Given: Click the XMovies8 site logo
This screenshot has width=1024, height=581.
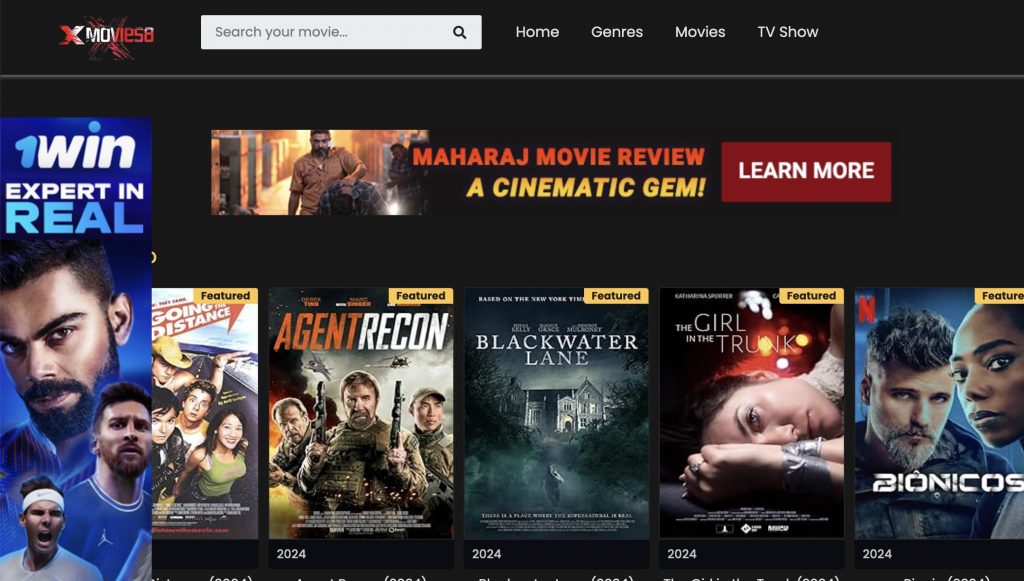Looking at the screenshot, I should pos(106,36).
